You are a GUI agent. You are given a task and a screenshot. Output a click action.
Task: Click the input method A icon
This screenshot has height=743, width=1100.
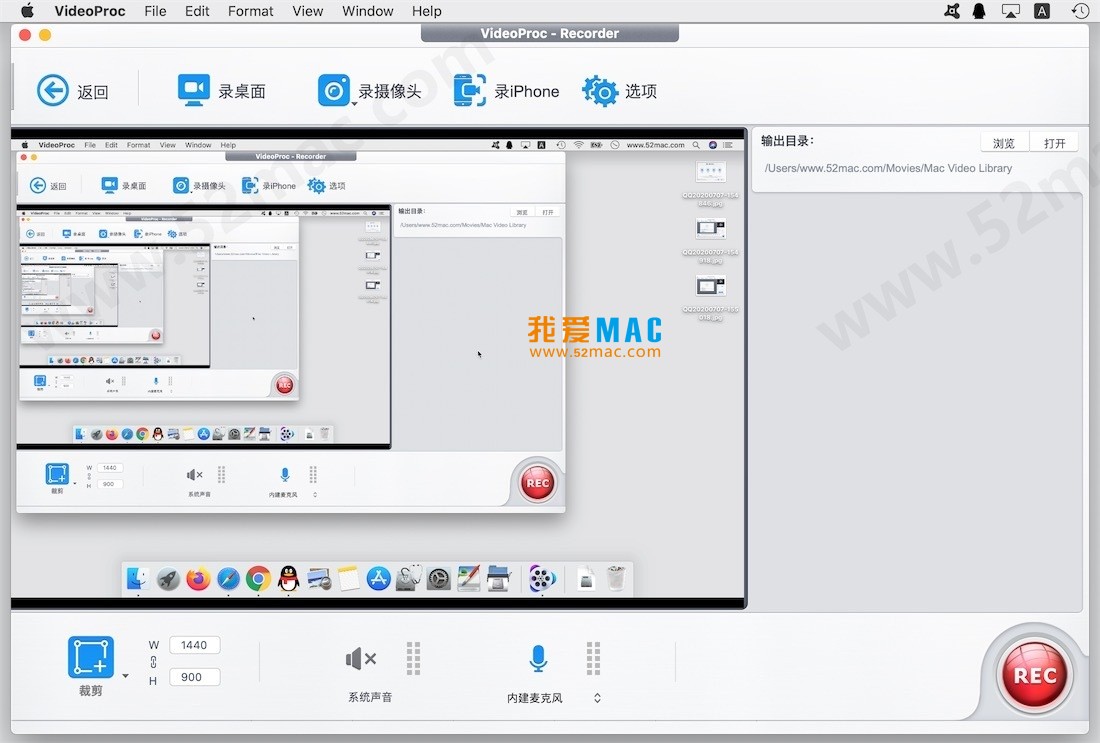(x=1042, y=11)
